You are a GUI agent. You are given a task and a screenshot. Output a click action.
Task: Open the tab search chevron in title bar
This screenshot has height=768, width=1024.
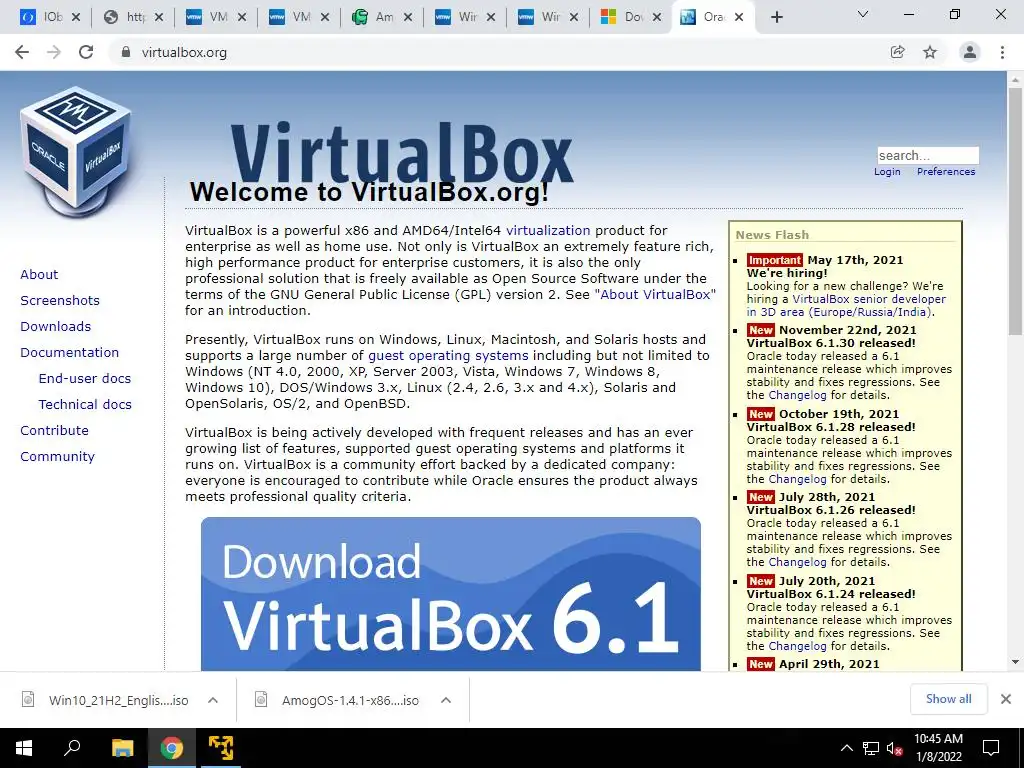863,14
